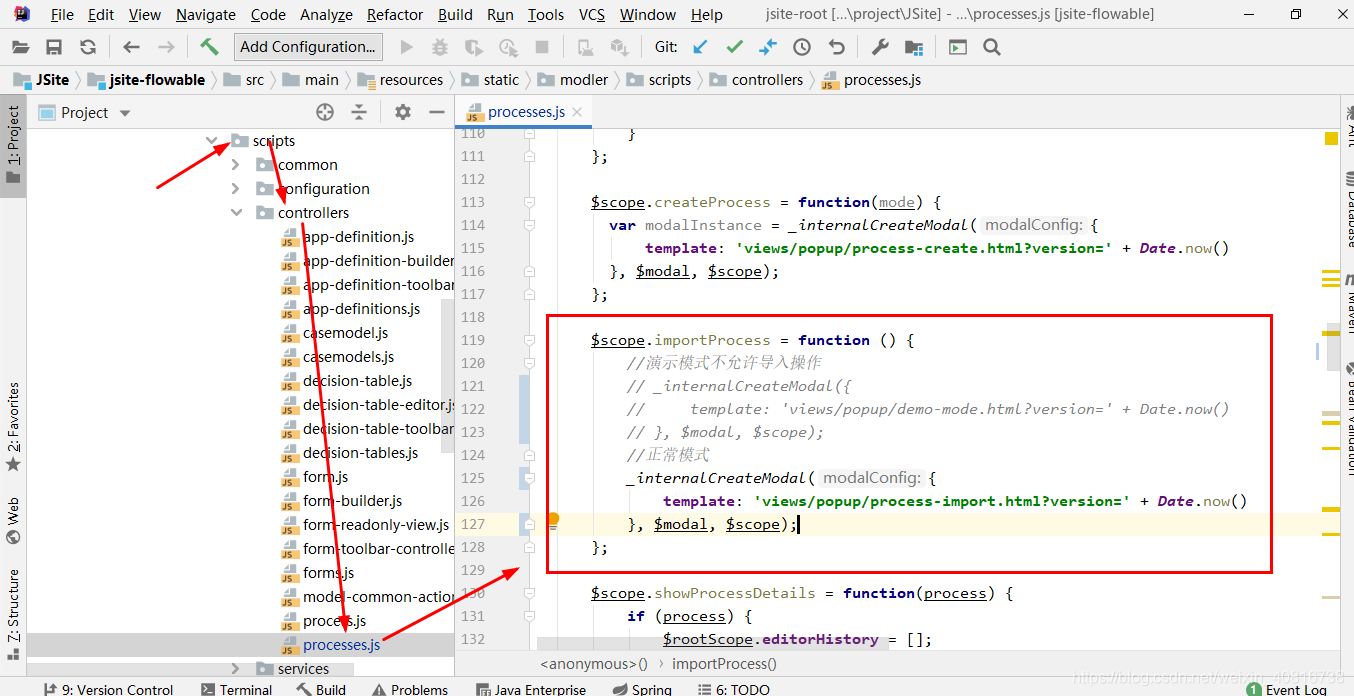Image resolution: width=1354 pixels, height=696 pixels.
Task: Toggle the Spring tool window
Action: 641,689
